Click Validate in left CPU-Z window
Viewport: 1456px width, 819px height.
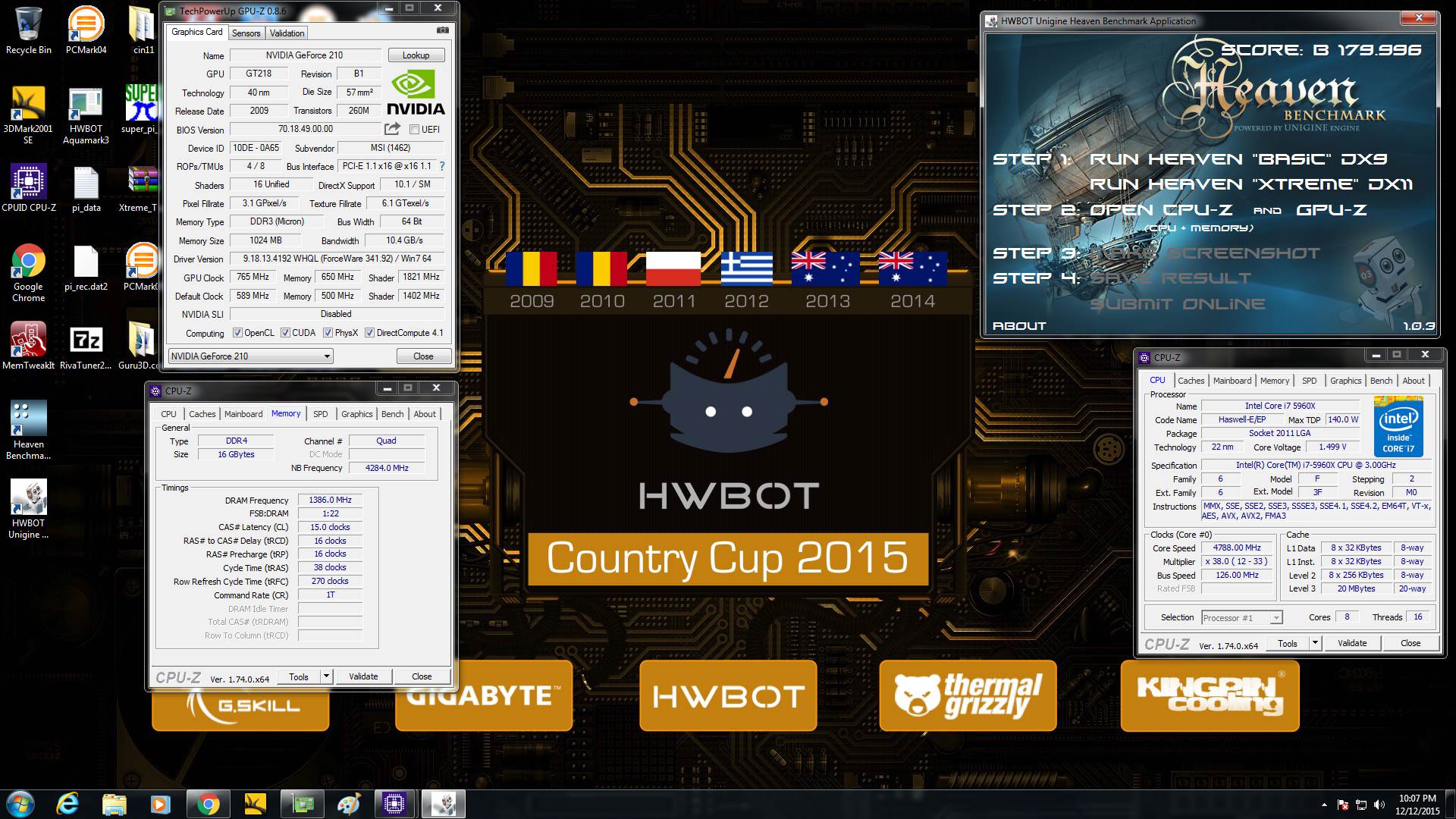click(x=363, y=676)
